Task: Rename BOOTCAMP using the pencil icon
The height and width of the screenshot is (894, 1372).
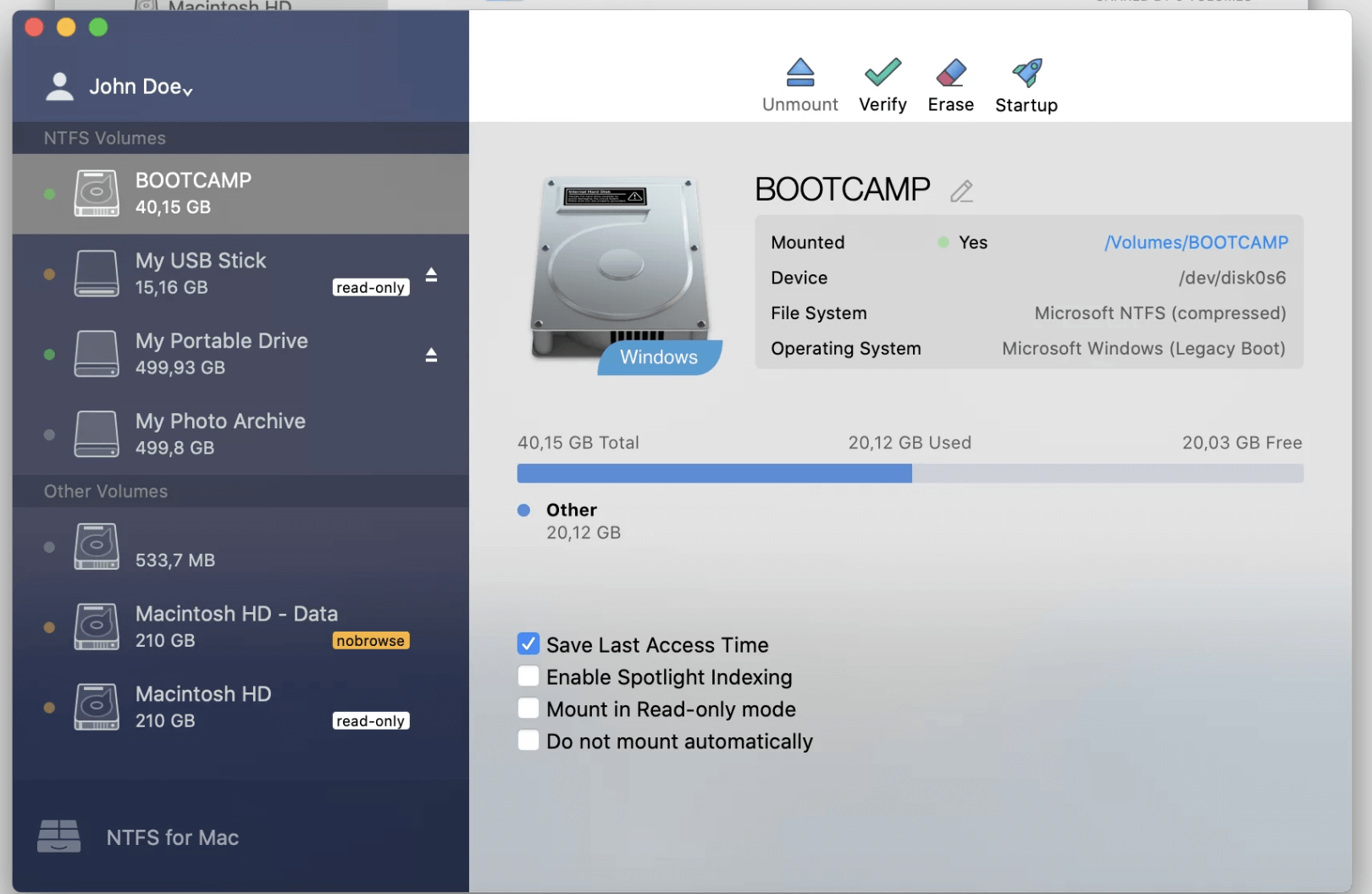Action: [962, 191]
